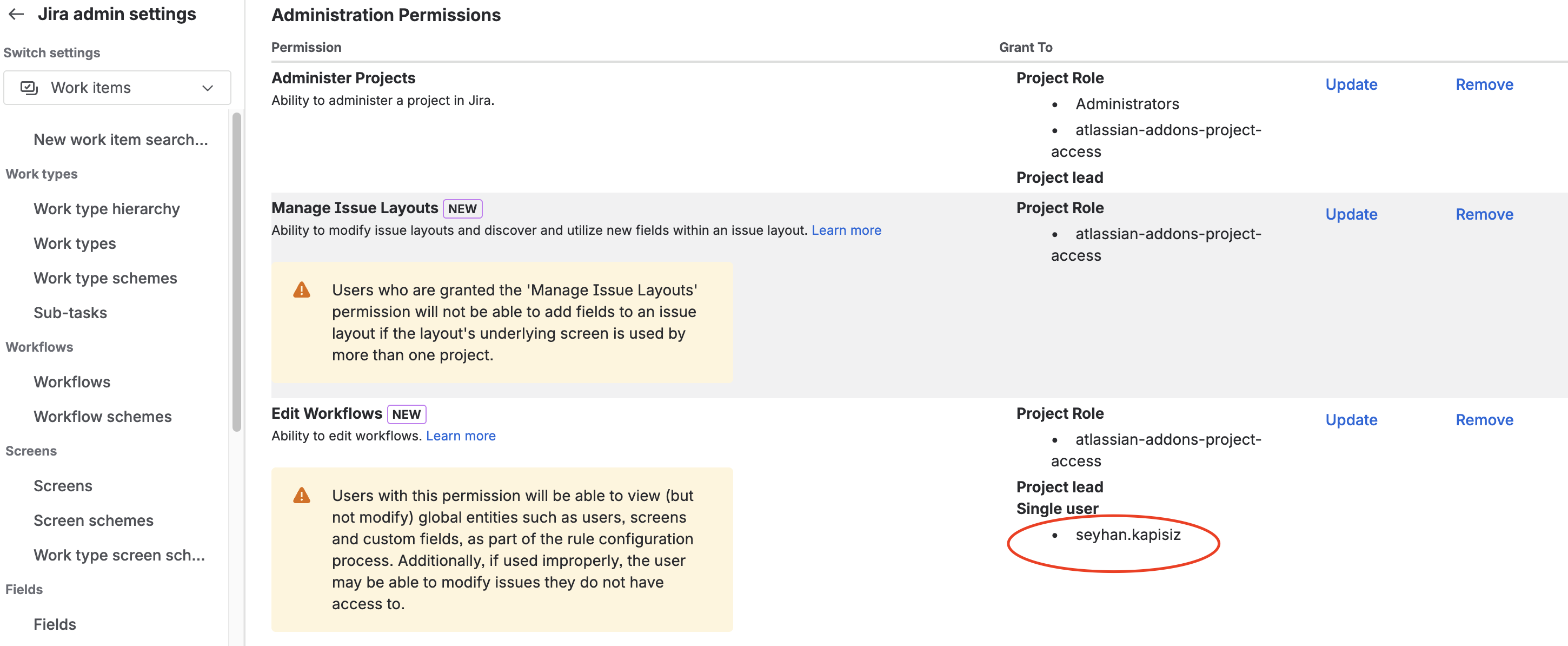Update the Manage Issue Layouts permission
1568x646 pixels.
[1351, 214]
